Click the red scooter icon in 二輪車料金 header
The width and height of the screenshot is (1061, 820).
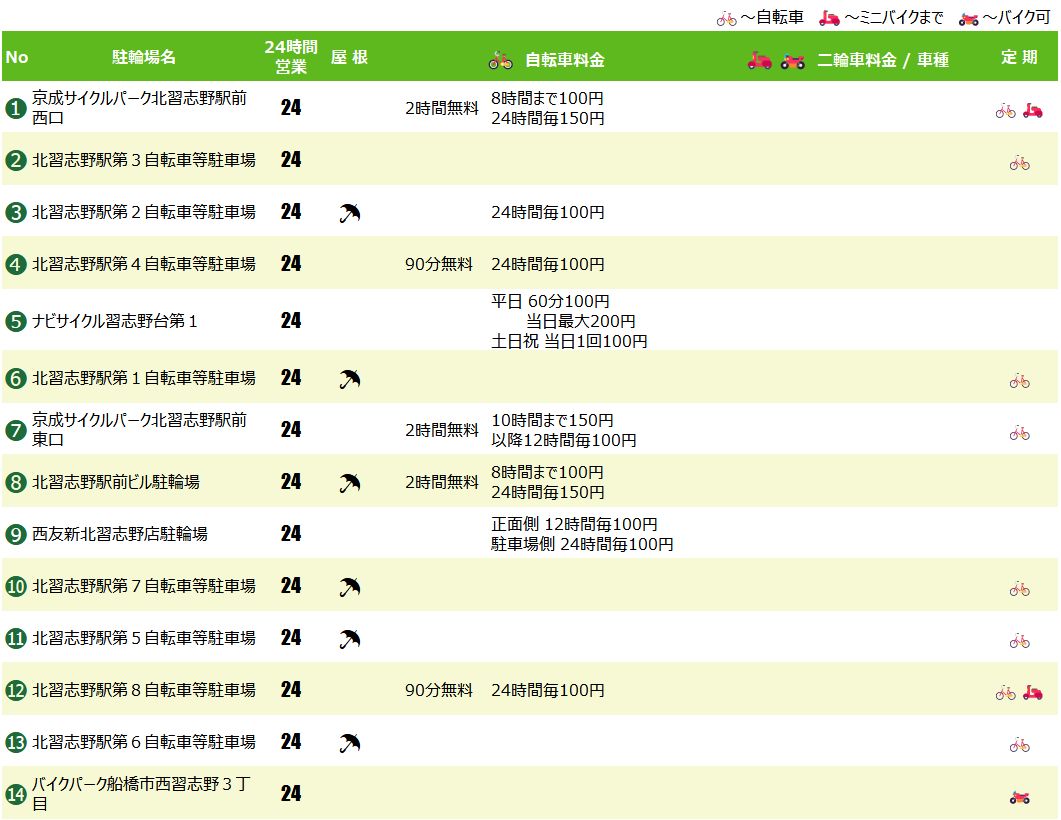[x=759, y=60]
